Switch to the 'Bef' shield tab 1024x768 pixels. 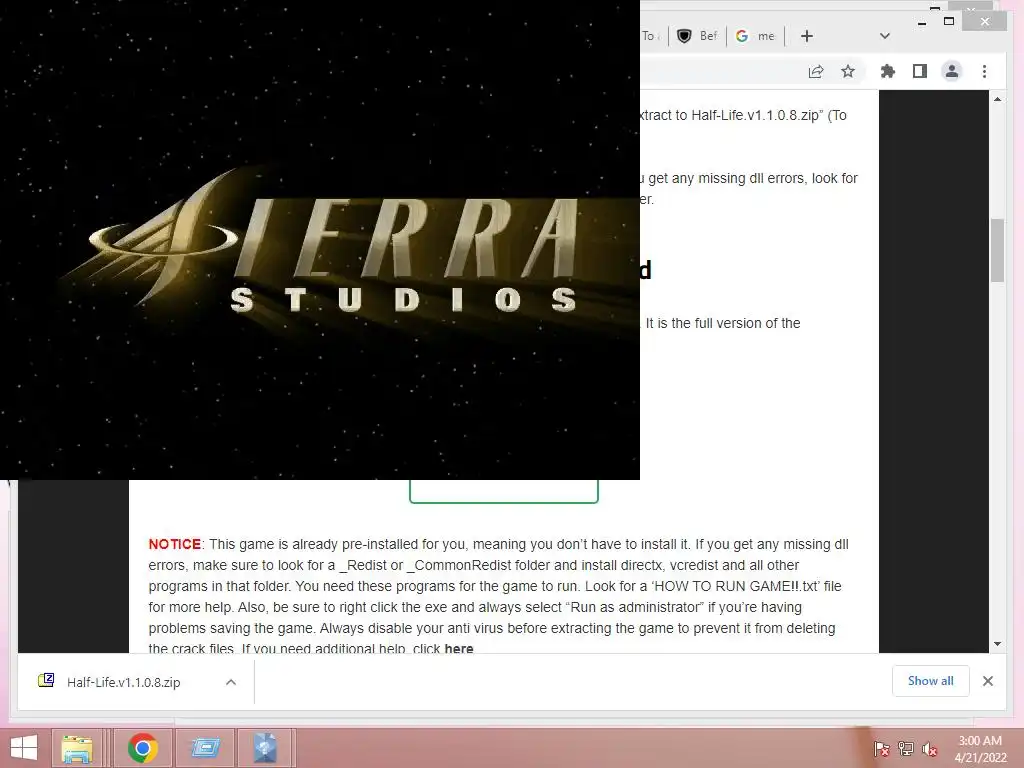pyautogui.click(x=697, y=36)
